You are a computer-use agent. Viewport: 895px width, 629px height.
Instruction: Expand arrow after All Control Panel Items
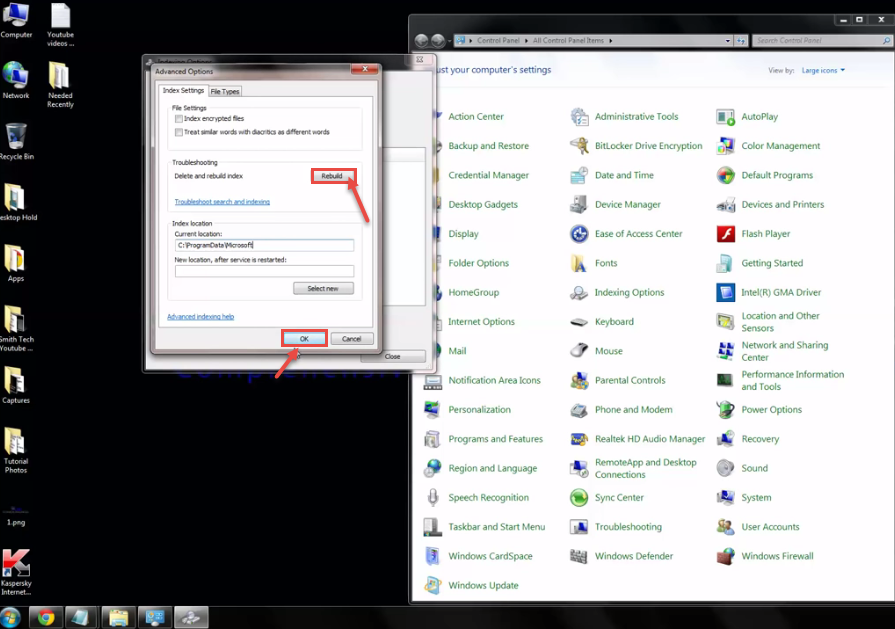click(x=611, y=41)
